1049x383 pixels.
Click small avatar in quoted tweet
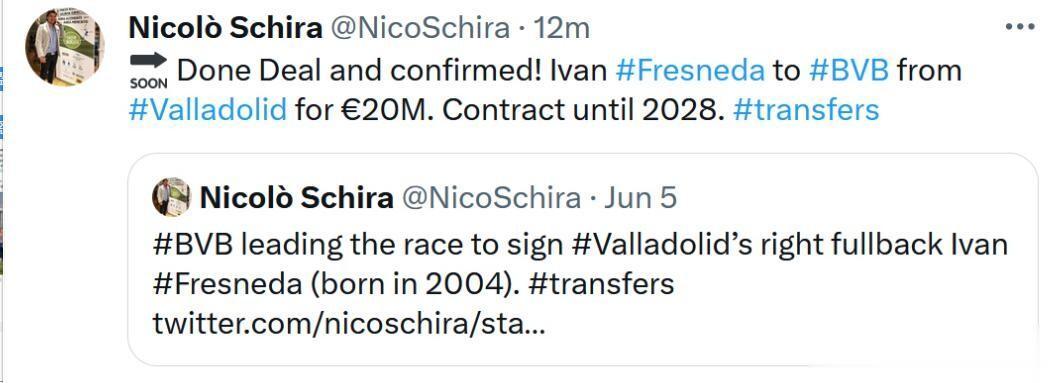(x=171, y=198)
